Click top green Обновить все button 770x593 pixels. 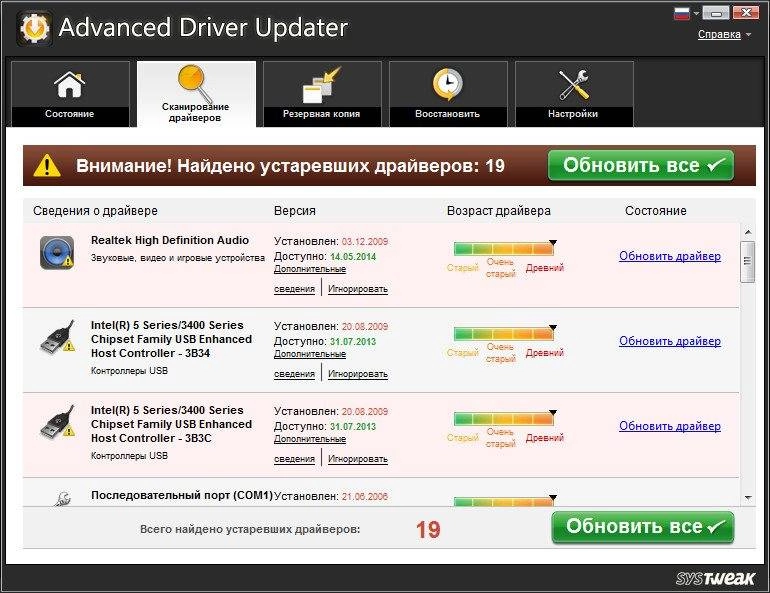point(641,165)
